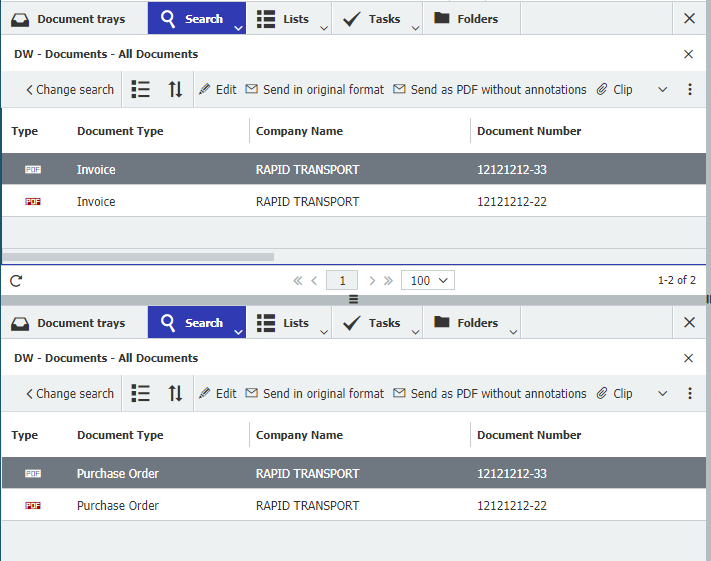
Task: Click the page number field showing 1
Action: [342, 281]
